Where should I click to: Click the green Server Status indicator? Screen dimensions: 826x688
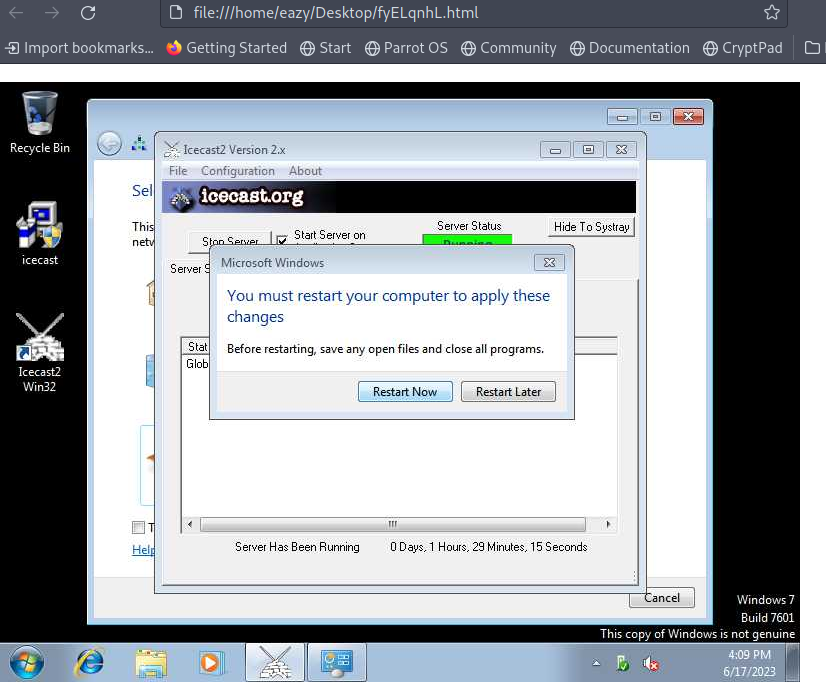click(x=467, y=240)
